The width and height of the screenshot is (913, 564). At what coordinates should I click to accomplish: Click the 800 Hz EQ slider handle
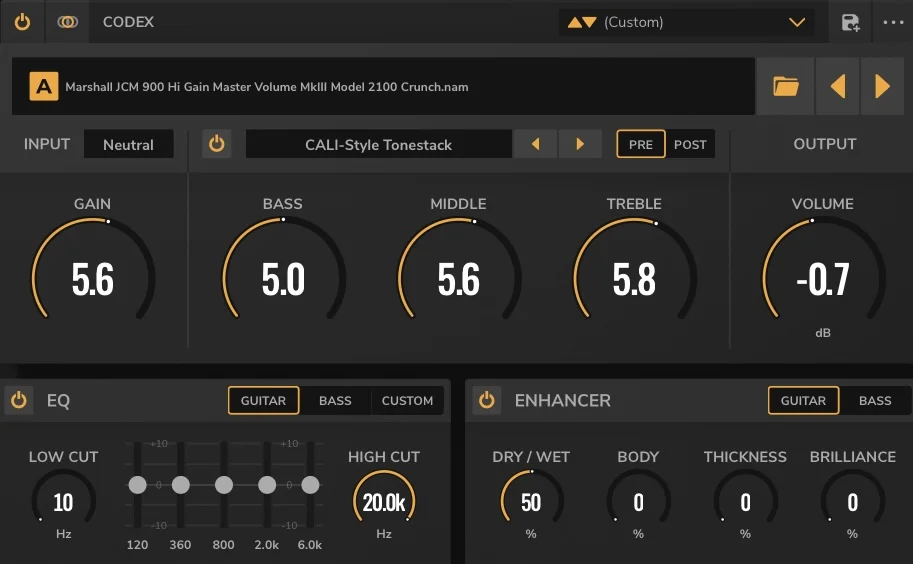224,484
